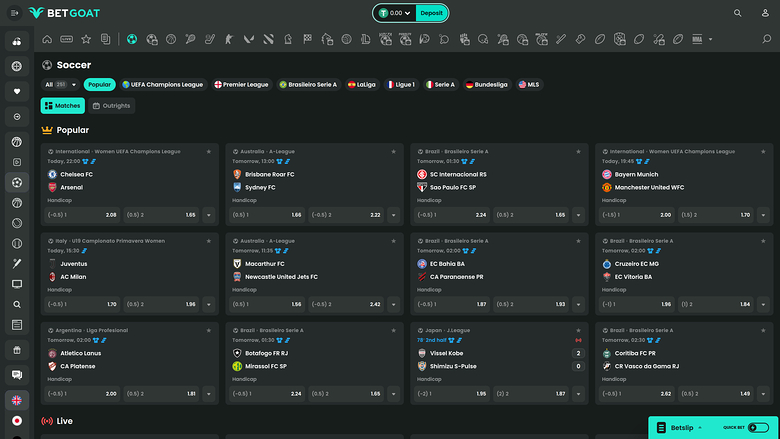Select the Premier League filter

242,85
